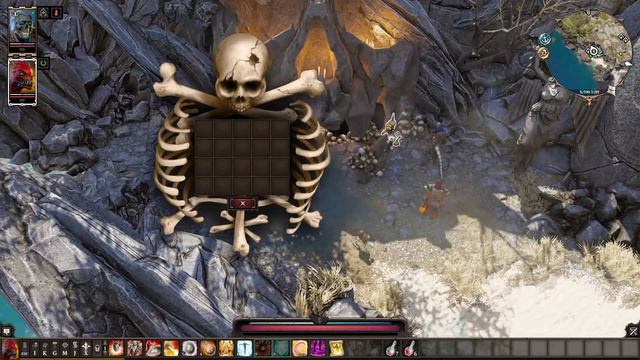Use golden figures skill icon
Viewport: 640px width, 360px height.
coord(226,349)
